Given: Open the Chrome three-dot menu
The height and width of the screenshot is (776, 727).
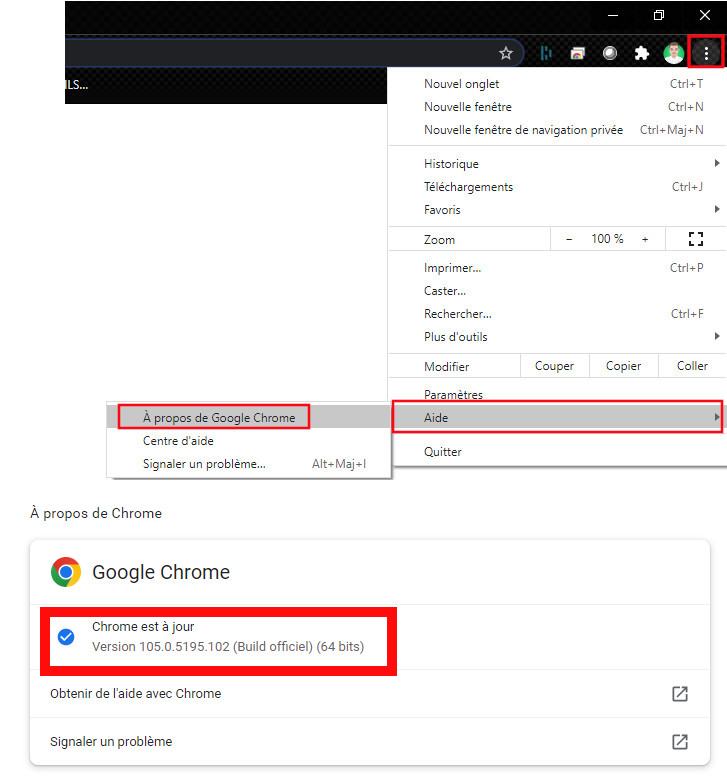Looking at the screenshot, I should coord(706,53).
